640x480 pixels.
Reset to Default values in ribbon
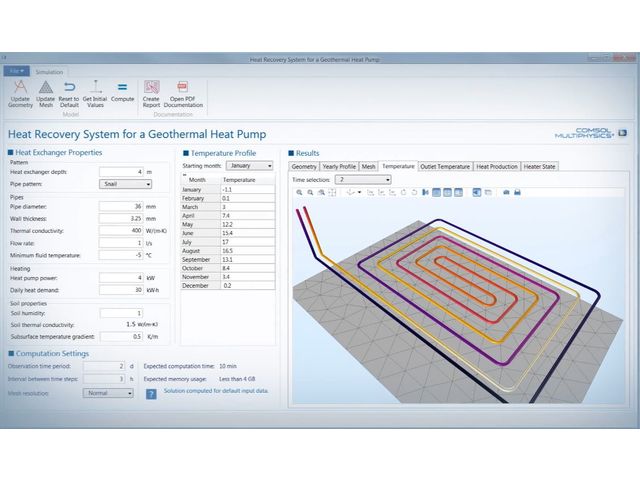tap(70, 88)
